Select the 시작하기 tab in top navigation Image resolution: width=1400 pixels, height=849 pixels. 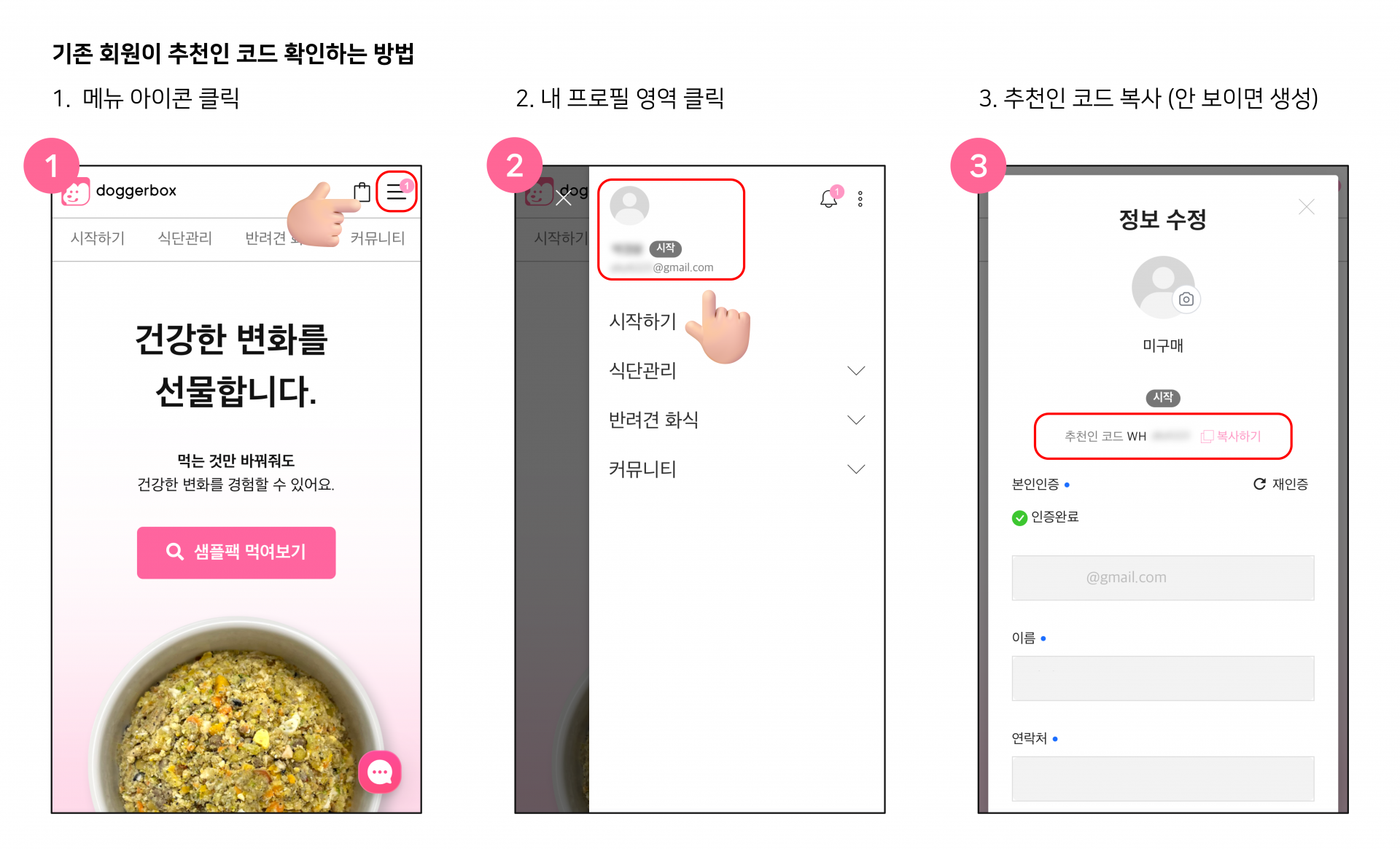[x=98, y=238]
